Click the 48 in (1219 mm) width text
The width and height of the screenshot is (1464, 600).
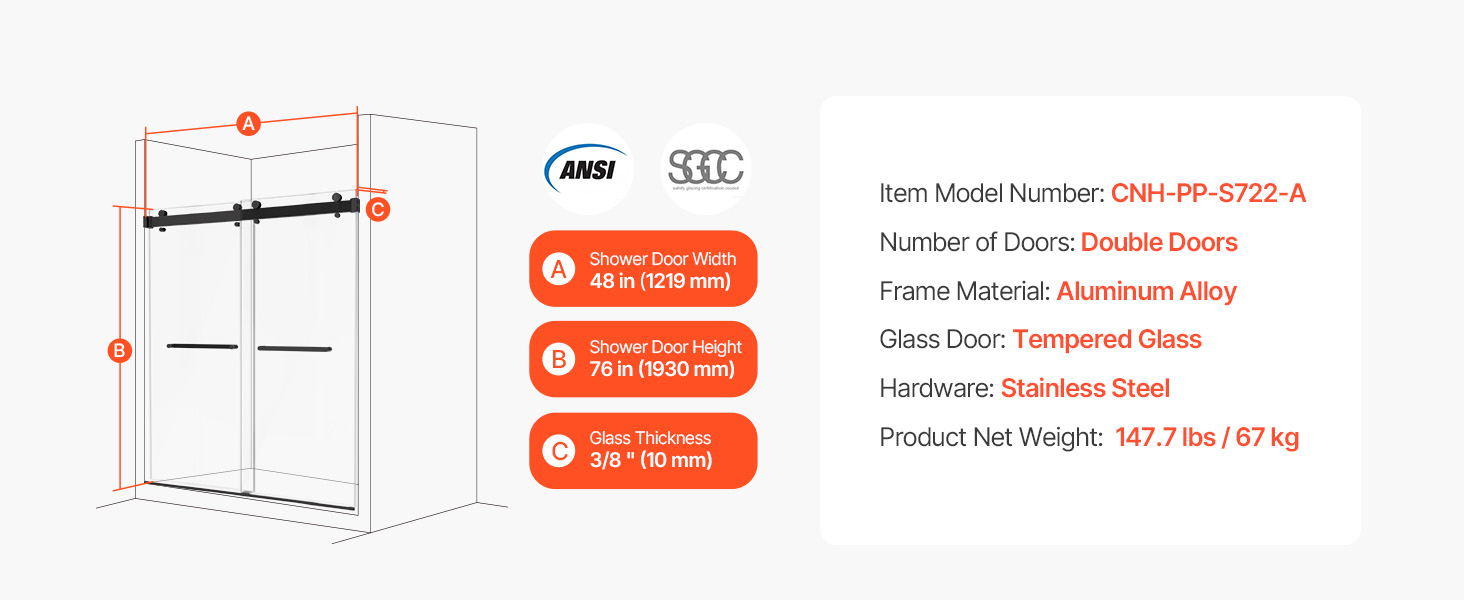pyautogui.click(x=660, y=281)
